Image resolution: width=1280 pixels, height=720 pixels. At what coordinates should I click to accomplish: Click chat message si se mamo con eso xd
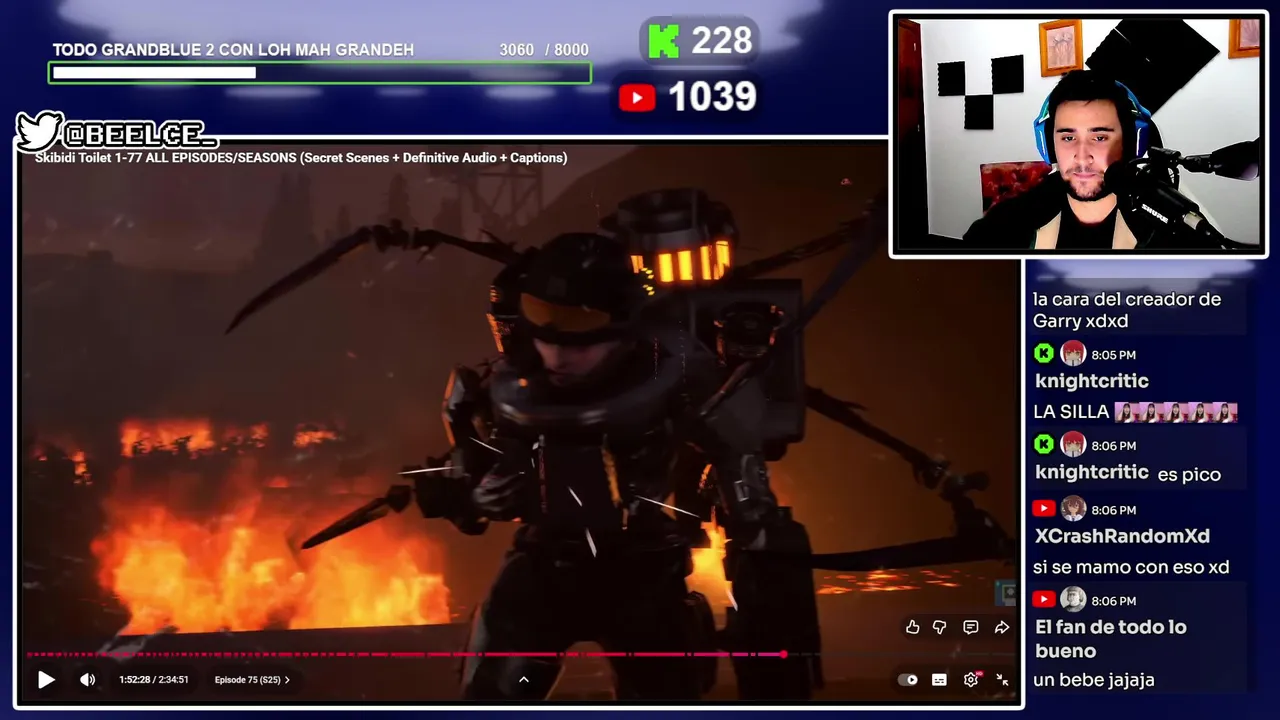tap(1131, 567)
